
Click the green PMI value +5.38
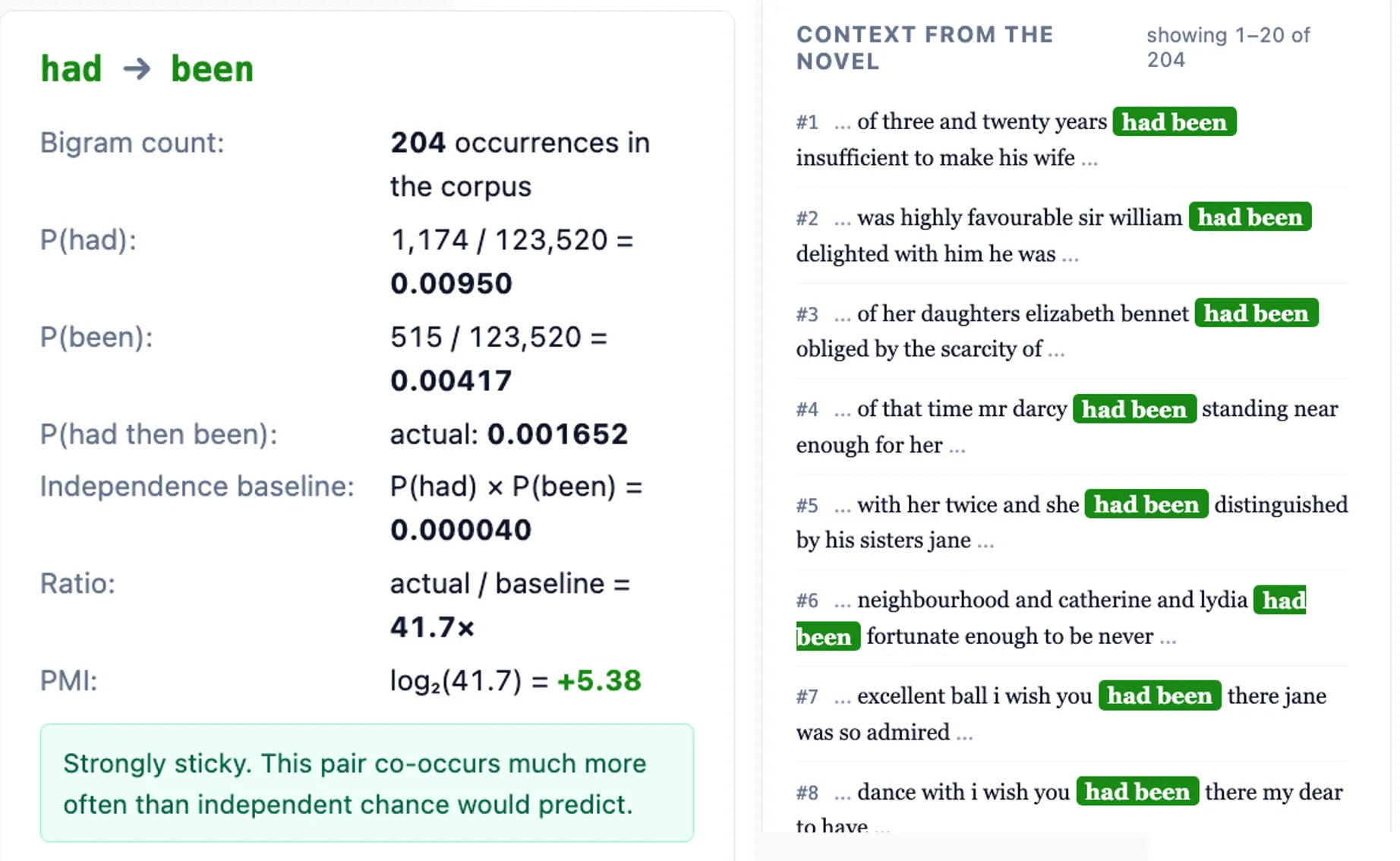tap(599, 681)
